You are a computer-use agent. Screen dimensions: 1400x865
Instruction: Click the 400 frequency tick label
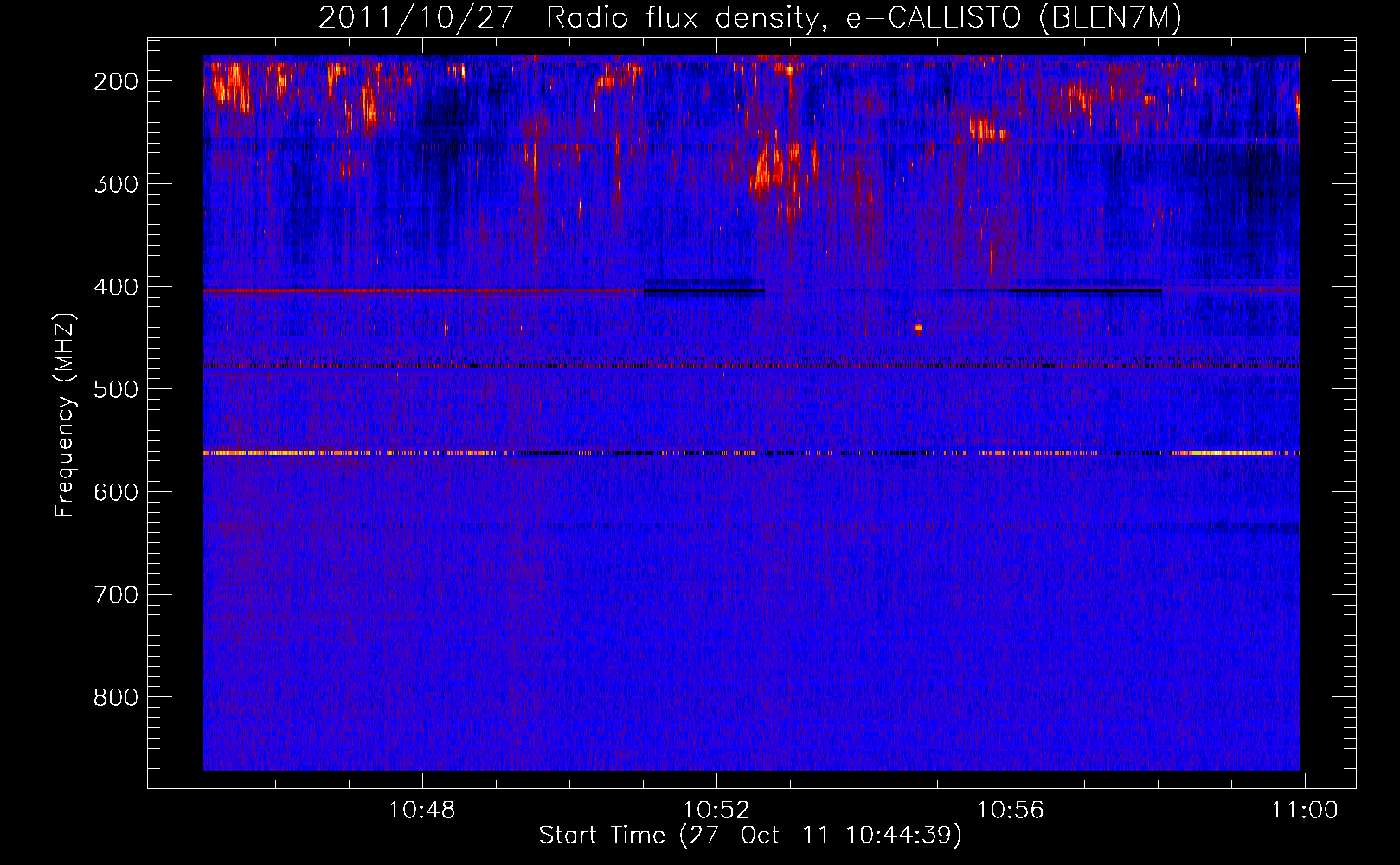tap(116, 287)
